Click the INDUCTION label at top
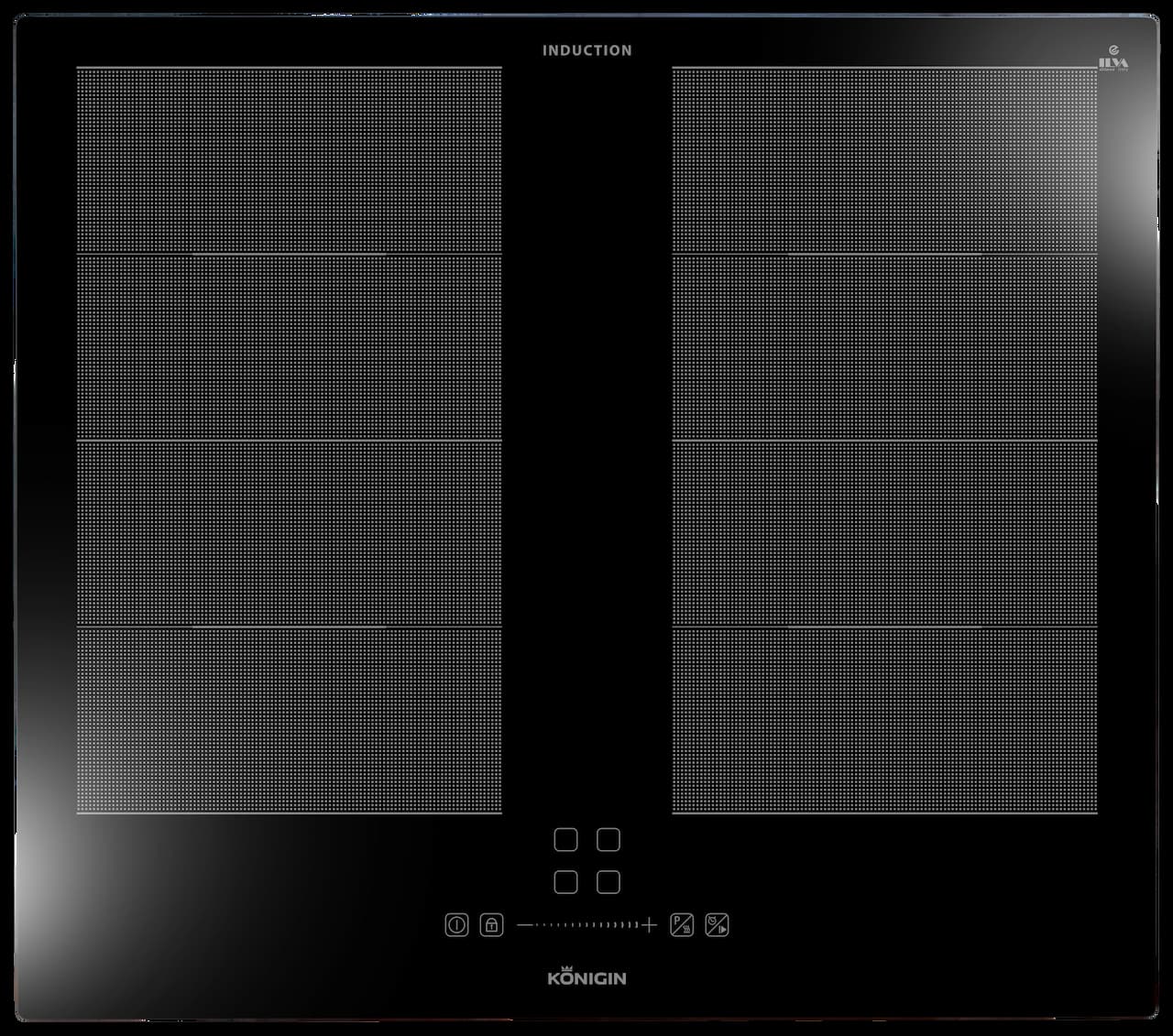This screenshot has height=1036, width=1173. (x=586, y=50)
